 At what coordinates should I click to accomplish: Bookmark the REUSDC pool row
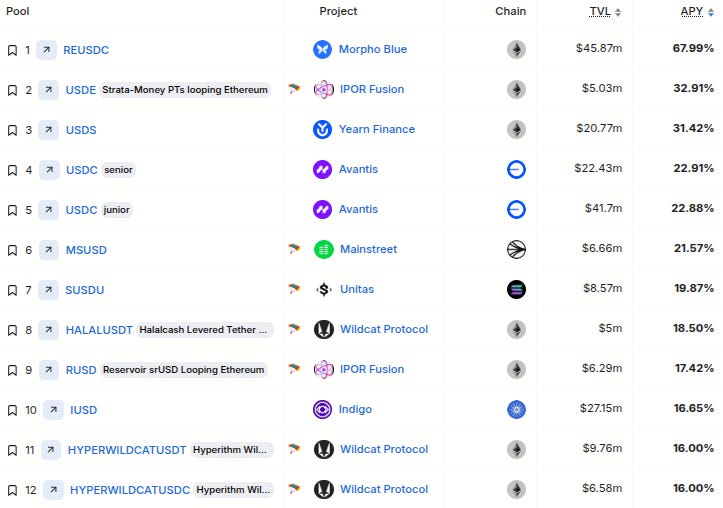click(12, 50)
